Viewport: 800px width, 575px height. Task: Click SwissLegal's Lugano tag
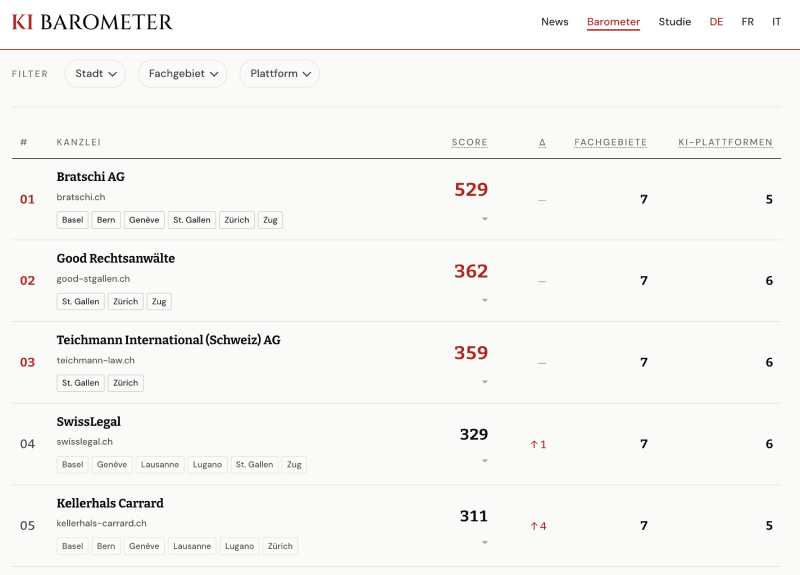(207, 465)
